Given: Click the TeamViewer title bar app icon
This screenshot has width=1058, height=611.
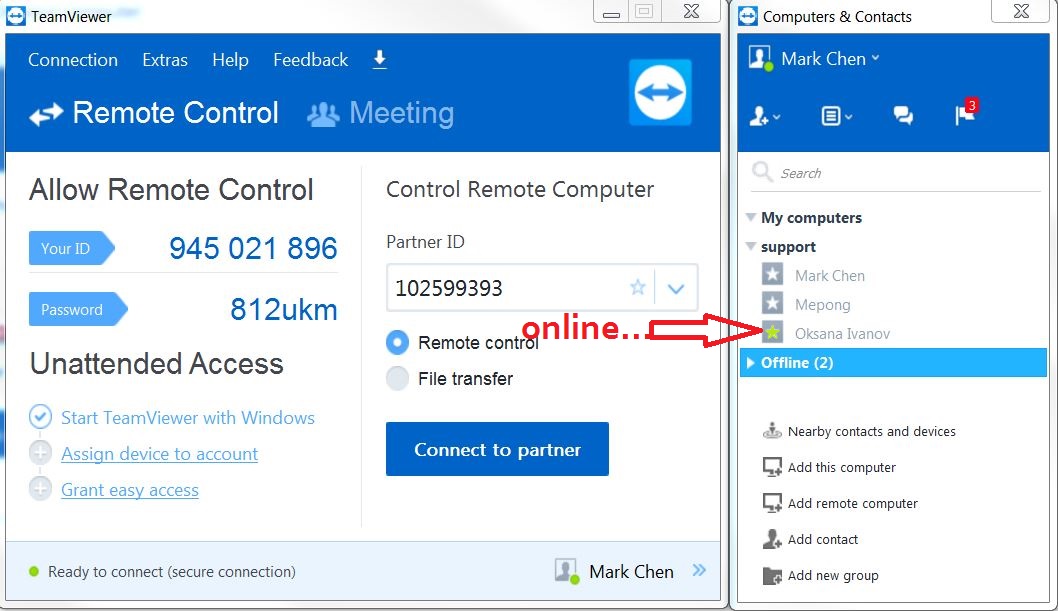Looking at the screenshot, I should [16, 16].
